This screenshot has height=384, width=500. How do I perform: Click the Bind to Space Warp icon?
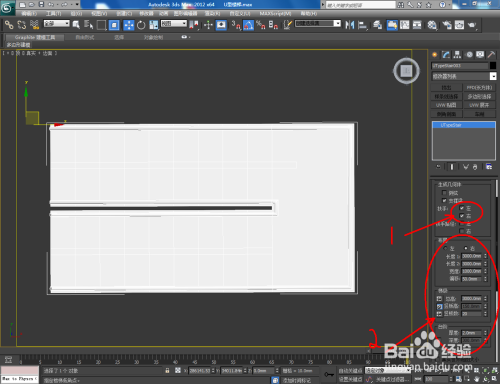click(x=34, y=25)
